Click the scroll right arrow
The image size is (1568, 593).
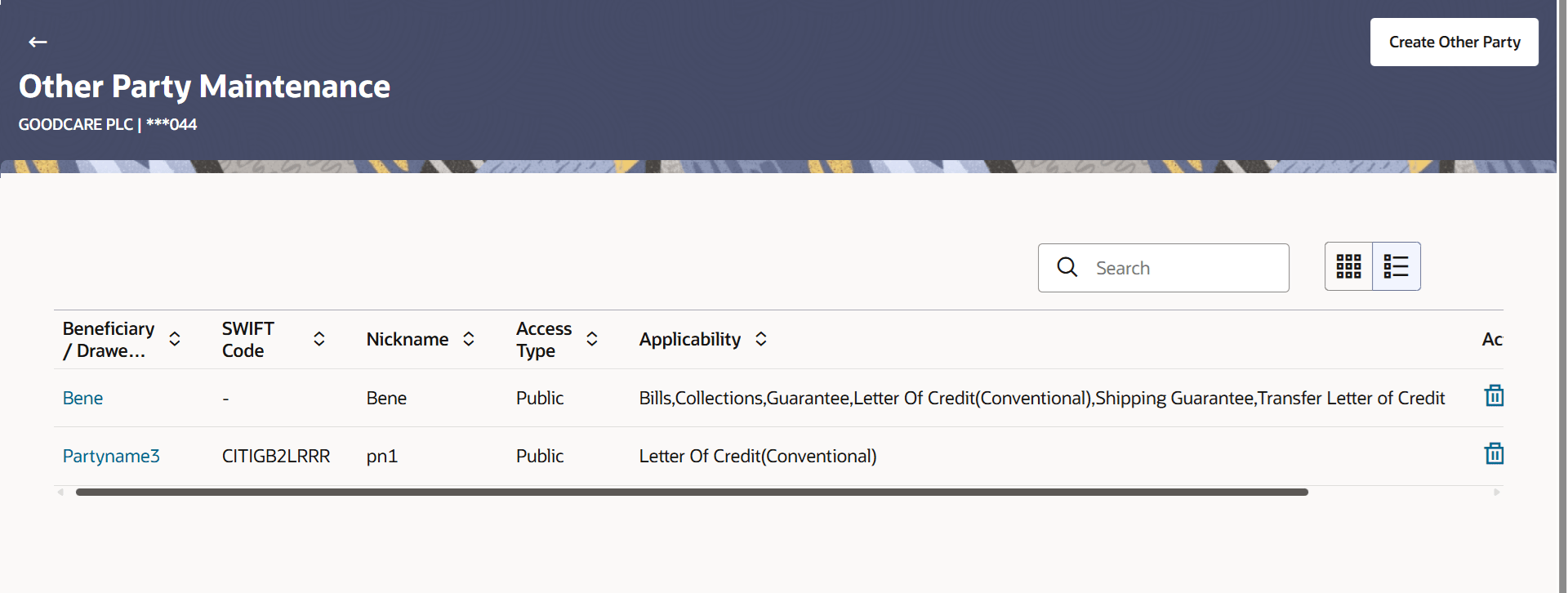(1496, 493)
